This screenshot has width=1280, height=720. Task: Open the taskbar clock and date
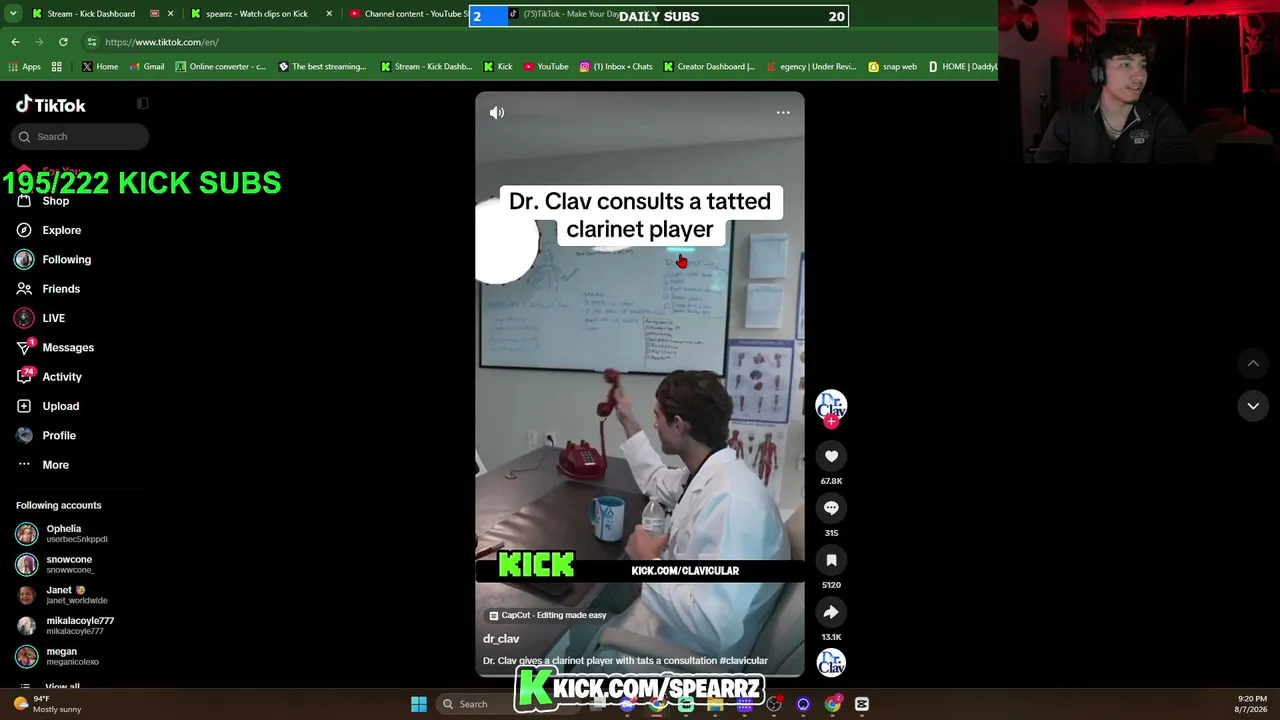tap(1252, 704)
